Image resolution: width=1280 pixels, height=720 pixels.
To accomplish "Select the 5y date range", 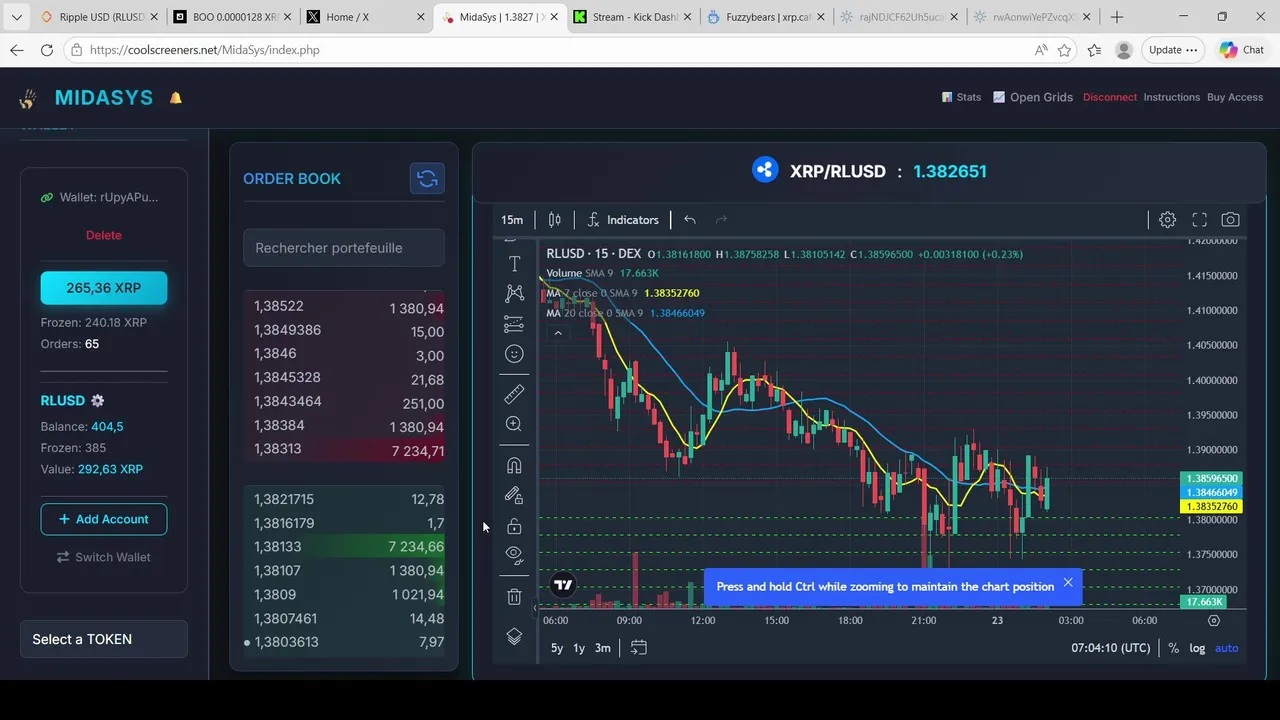I will (x=557, y=648).
